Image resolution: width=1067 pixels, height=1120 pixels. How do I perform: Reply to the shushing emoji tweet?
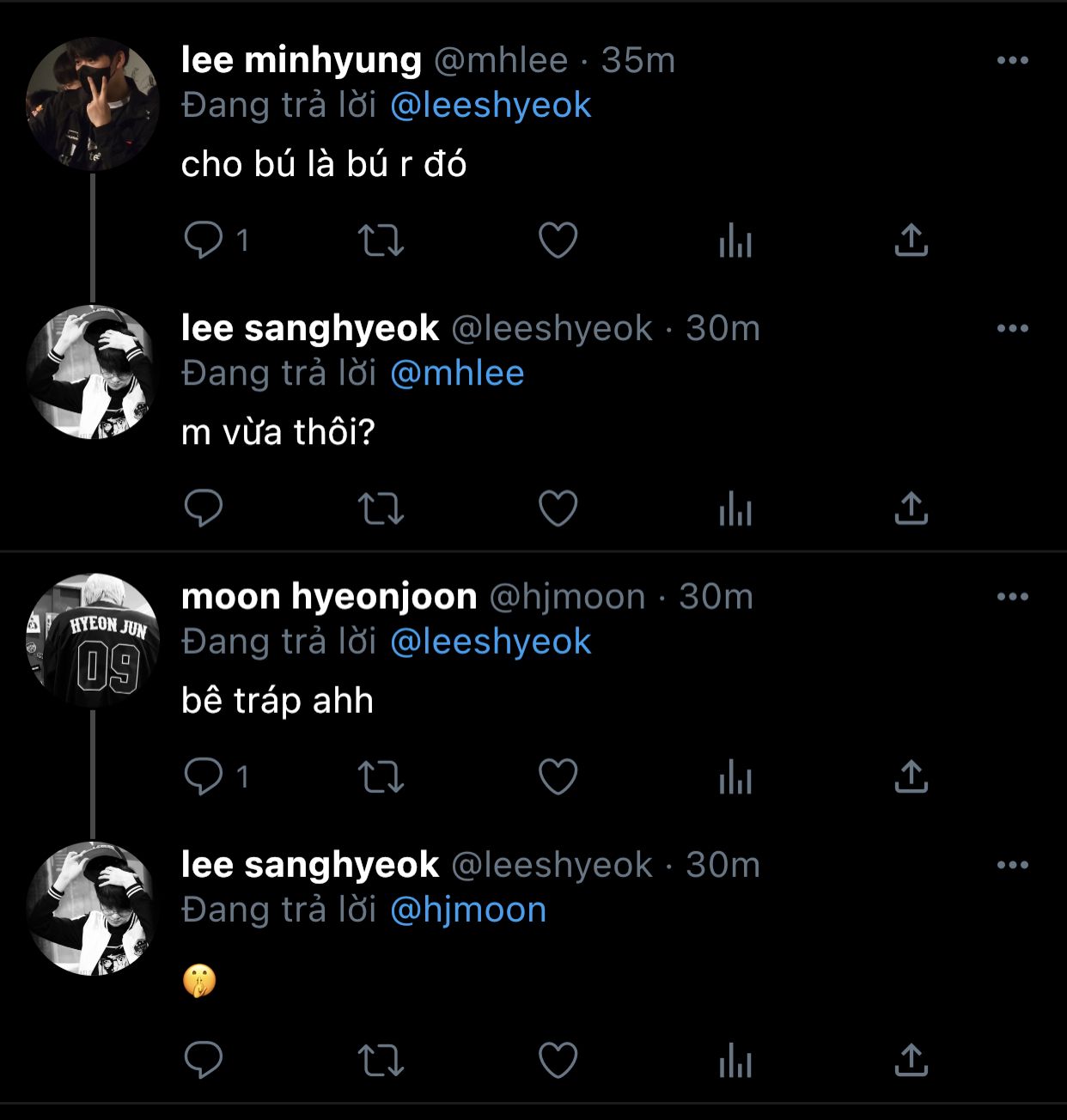click(204, 1060)
